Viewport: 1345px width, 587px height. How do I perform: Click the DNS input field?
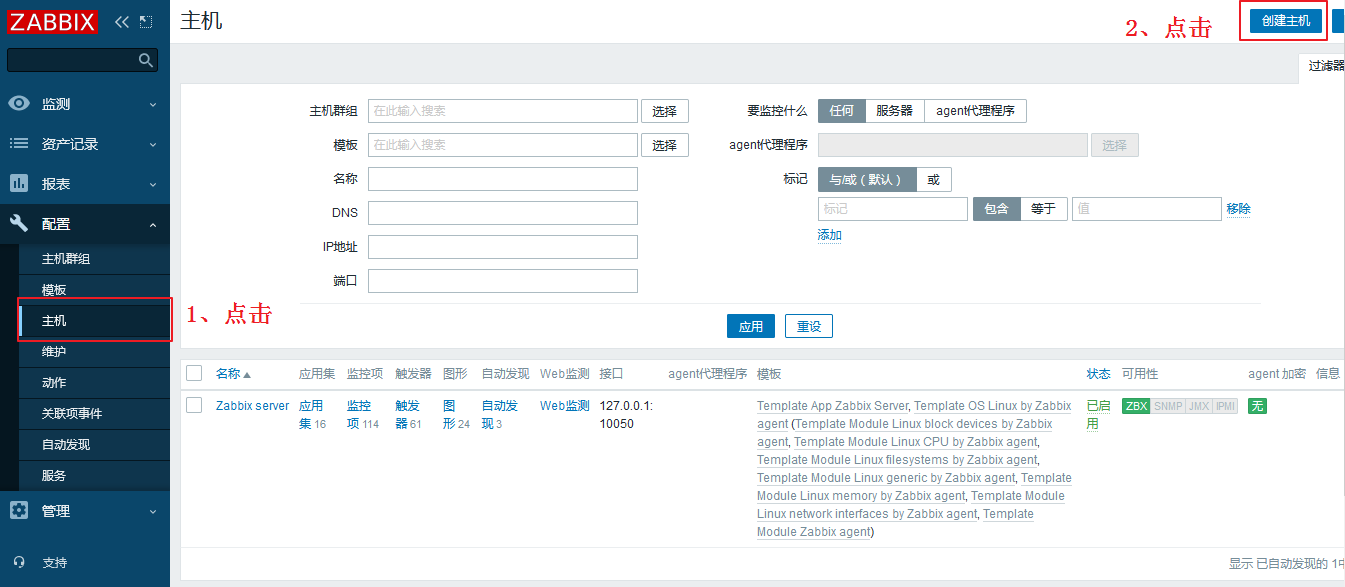503,213
